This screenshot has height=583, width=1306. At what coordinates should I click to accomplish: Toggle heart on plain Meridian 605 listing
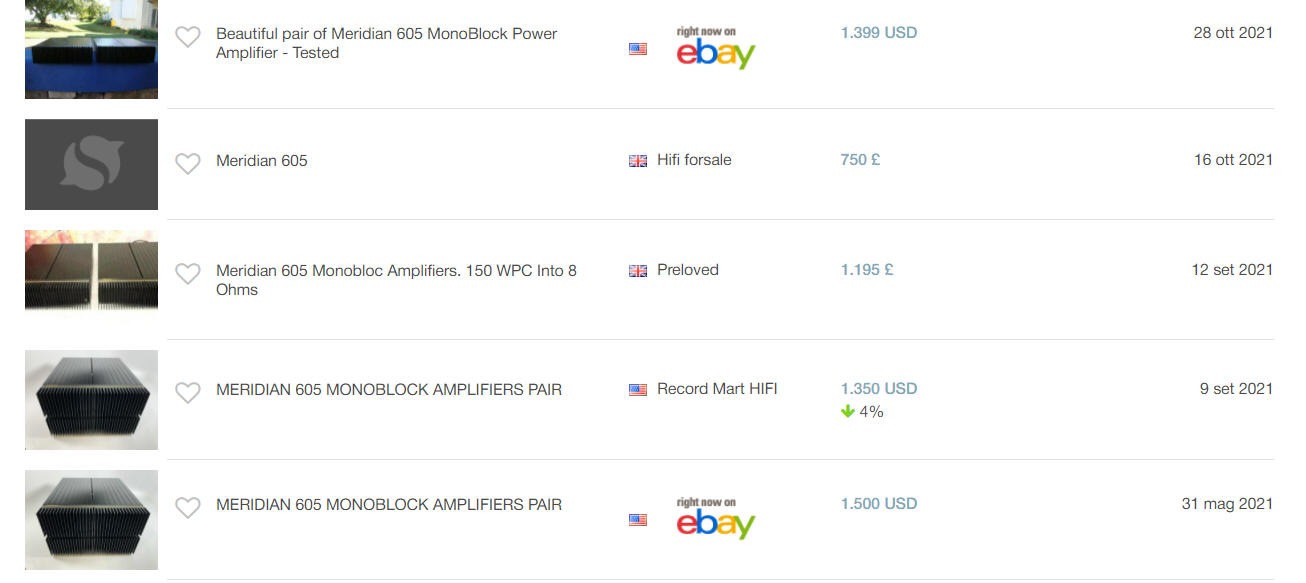coord(188,163)
